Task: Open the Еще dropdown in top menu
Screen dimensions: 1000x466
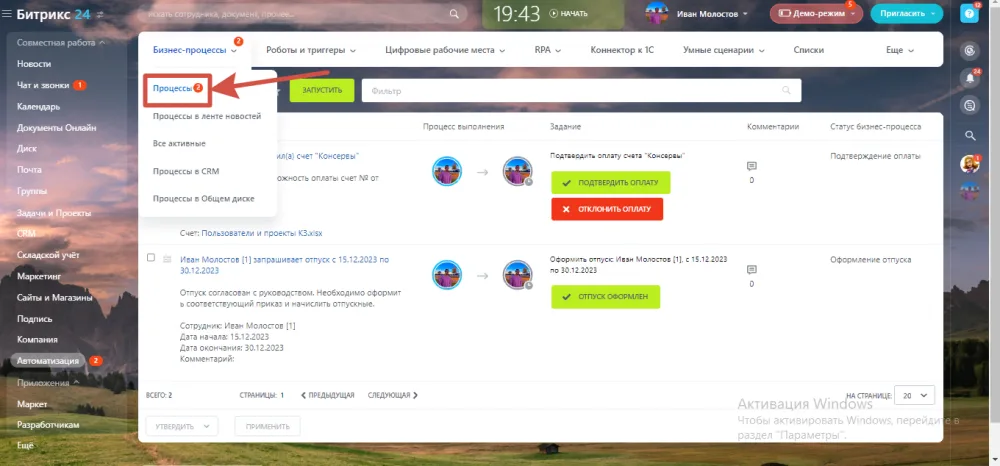Action: click(x=899, y=50)
